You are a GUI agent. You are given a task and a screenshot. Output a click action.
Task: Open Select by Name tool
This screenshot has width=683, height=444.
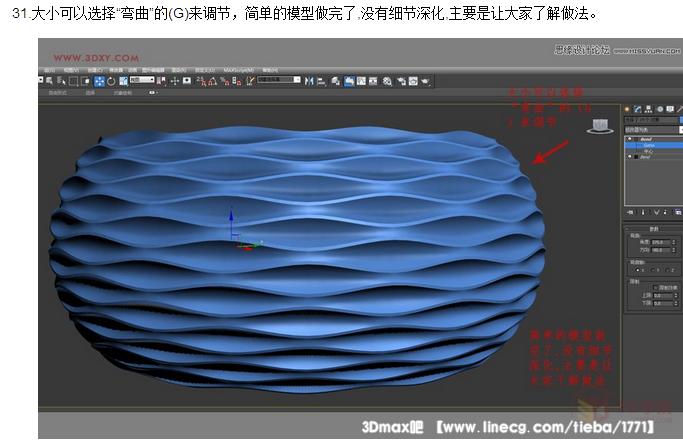(x=61, y=81)
